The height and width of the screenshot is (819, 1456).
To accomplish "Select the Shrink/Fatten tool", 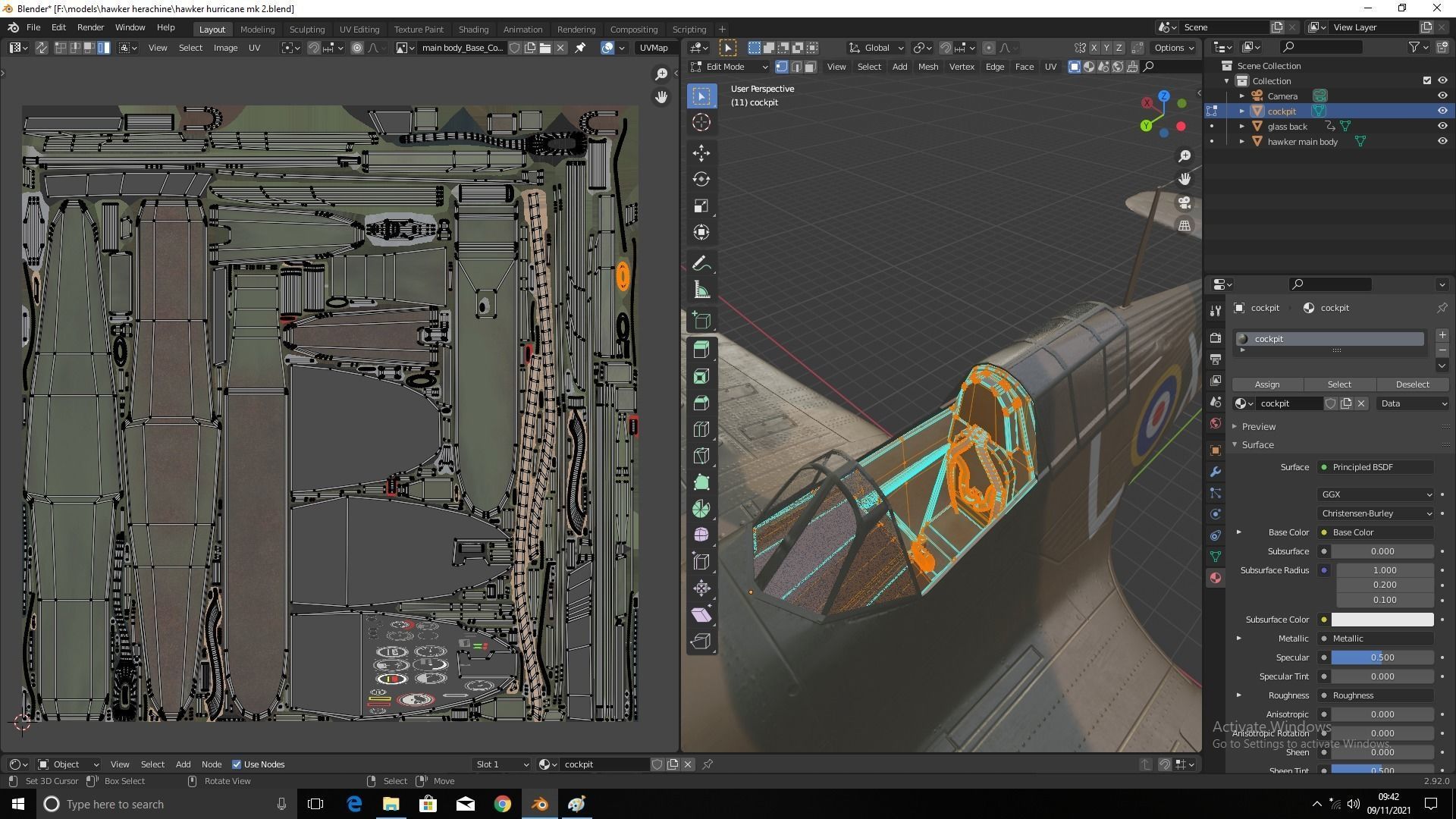I will click(701, 588).
